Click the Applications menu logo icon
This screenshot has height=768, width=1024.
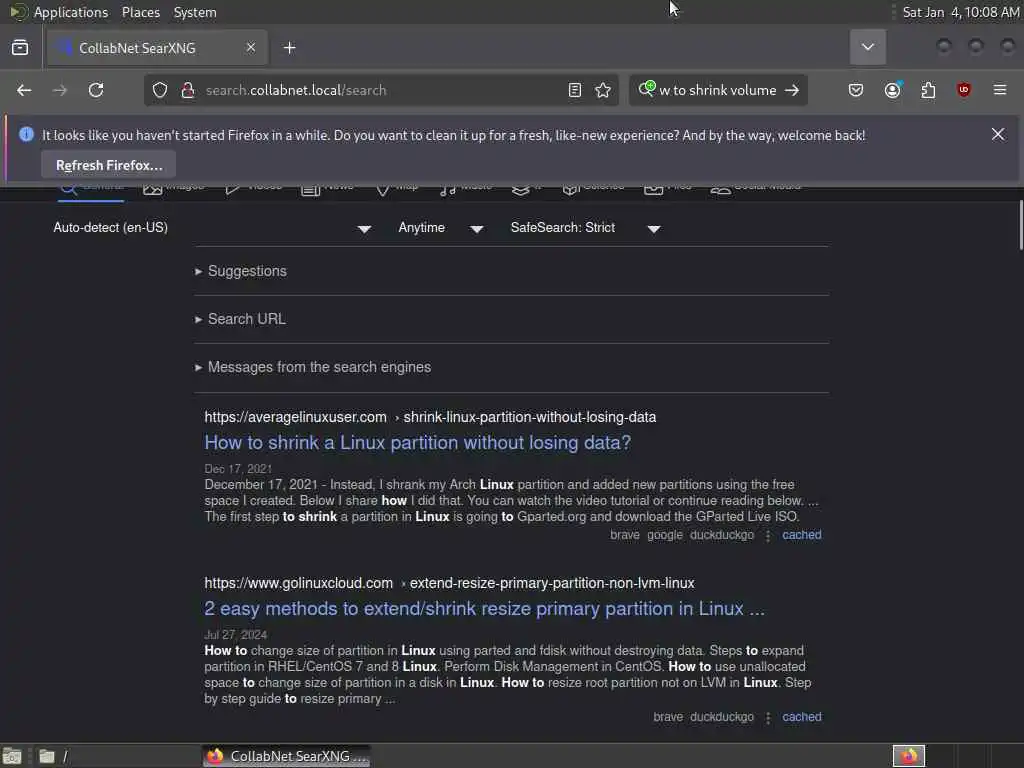(x=18, y=12)
